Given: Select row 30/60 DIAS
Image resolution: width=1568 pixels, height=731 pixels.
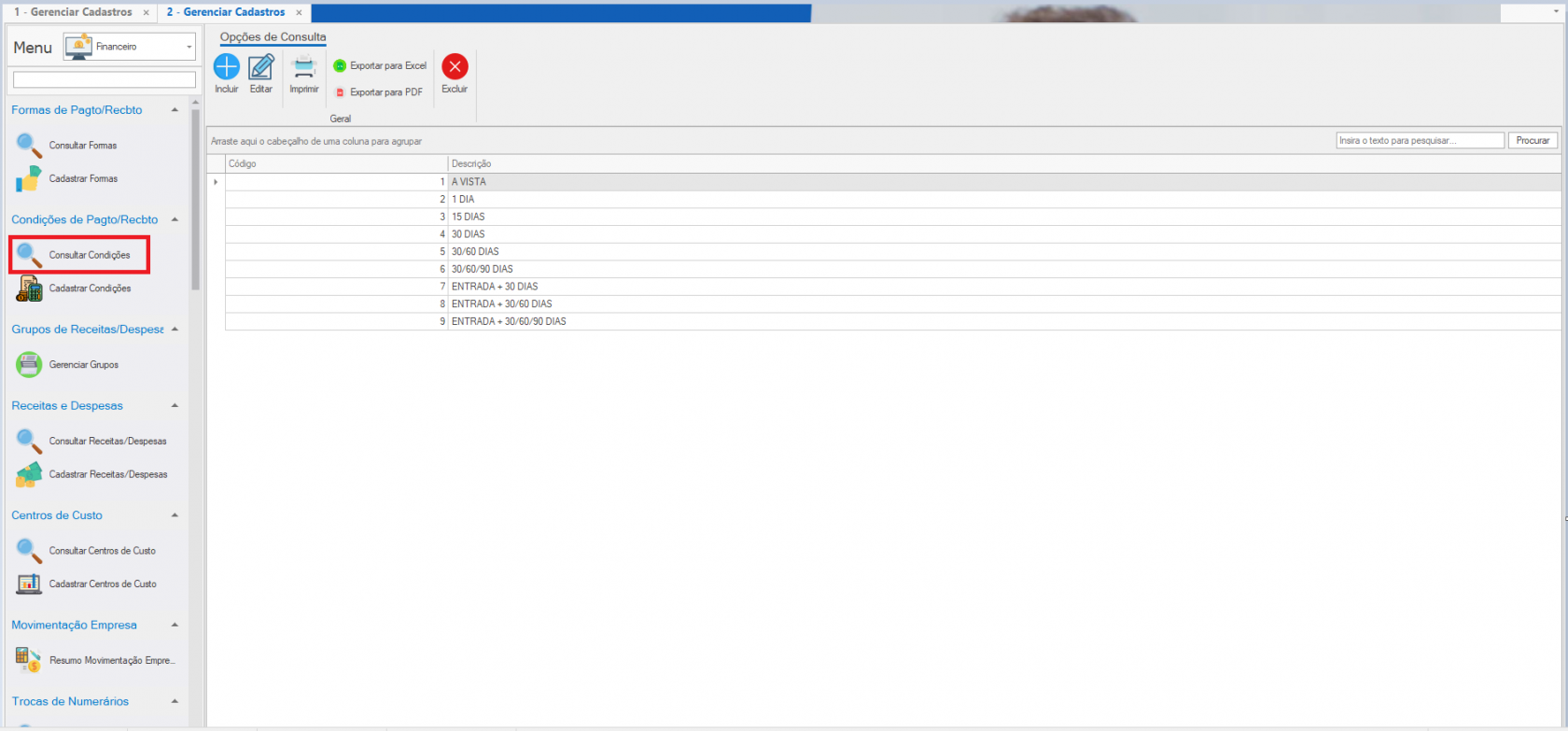Looking at the screenshot, I should [x=892, y=252].
